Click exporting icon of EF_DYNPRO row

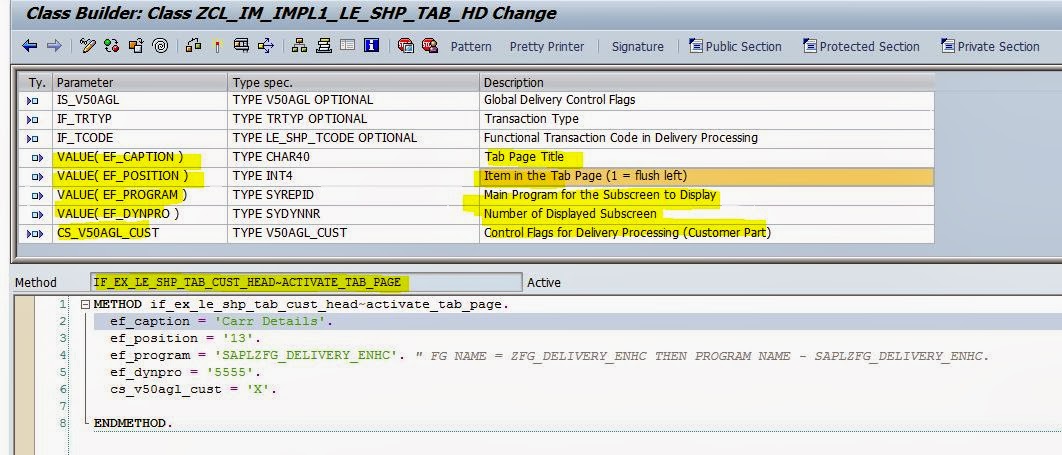(37, 215)
